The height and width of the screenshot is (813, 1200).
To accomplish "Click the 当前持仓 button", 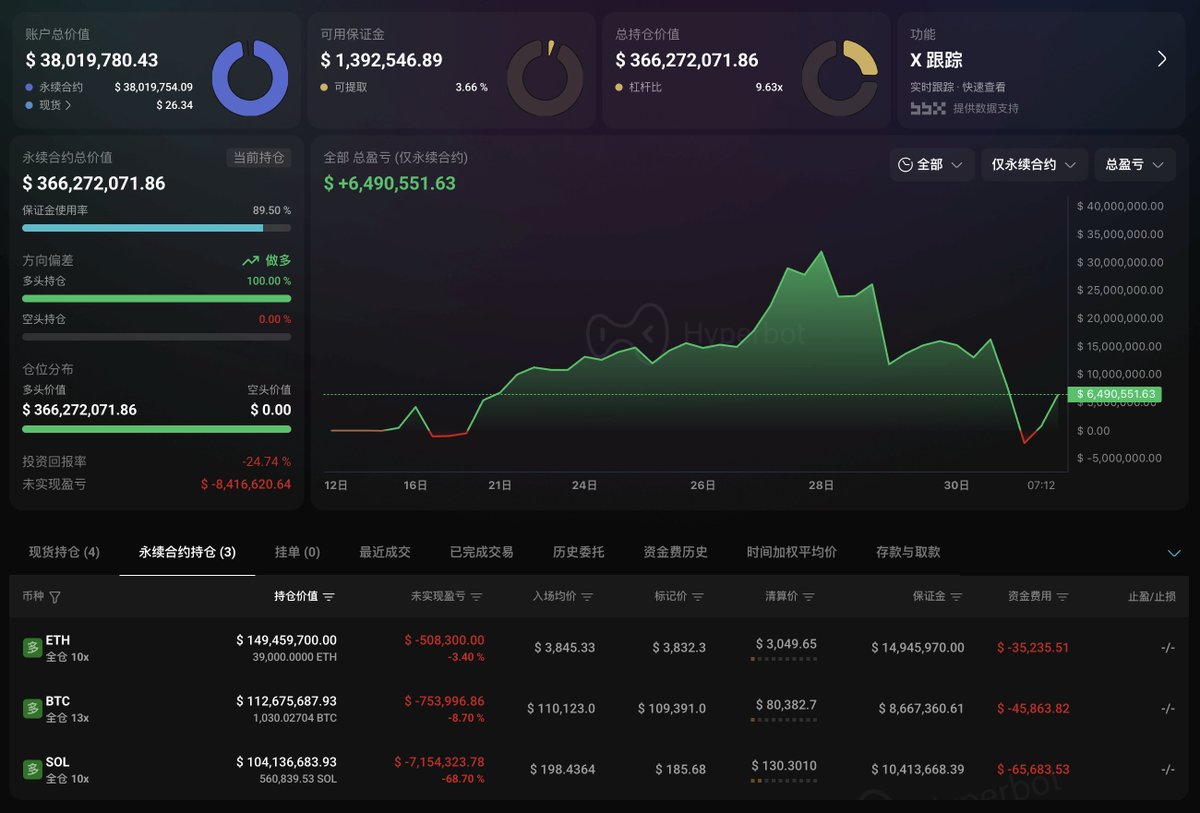I will (x=259, y=157).
